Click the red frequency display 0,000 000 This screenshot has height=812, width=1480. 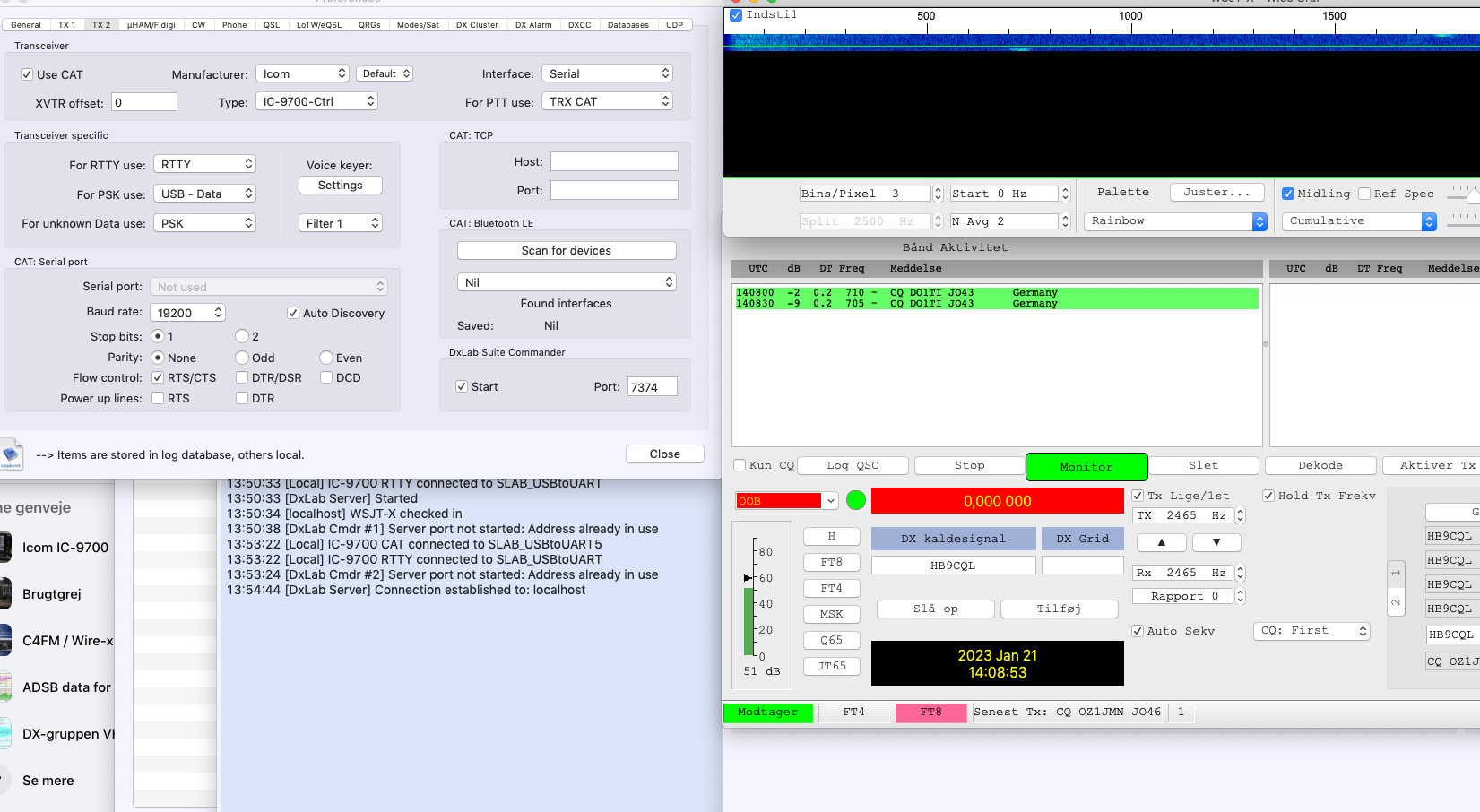click(998, 501)
